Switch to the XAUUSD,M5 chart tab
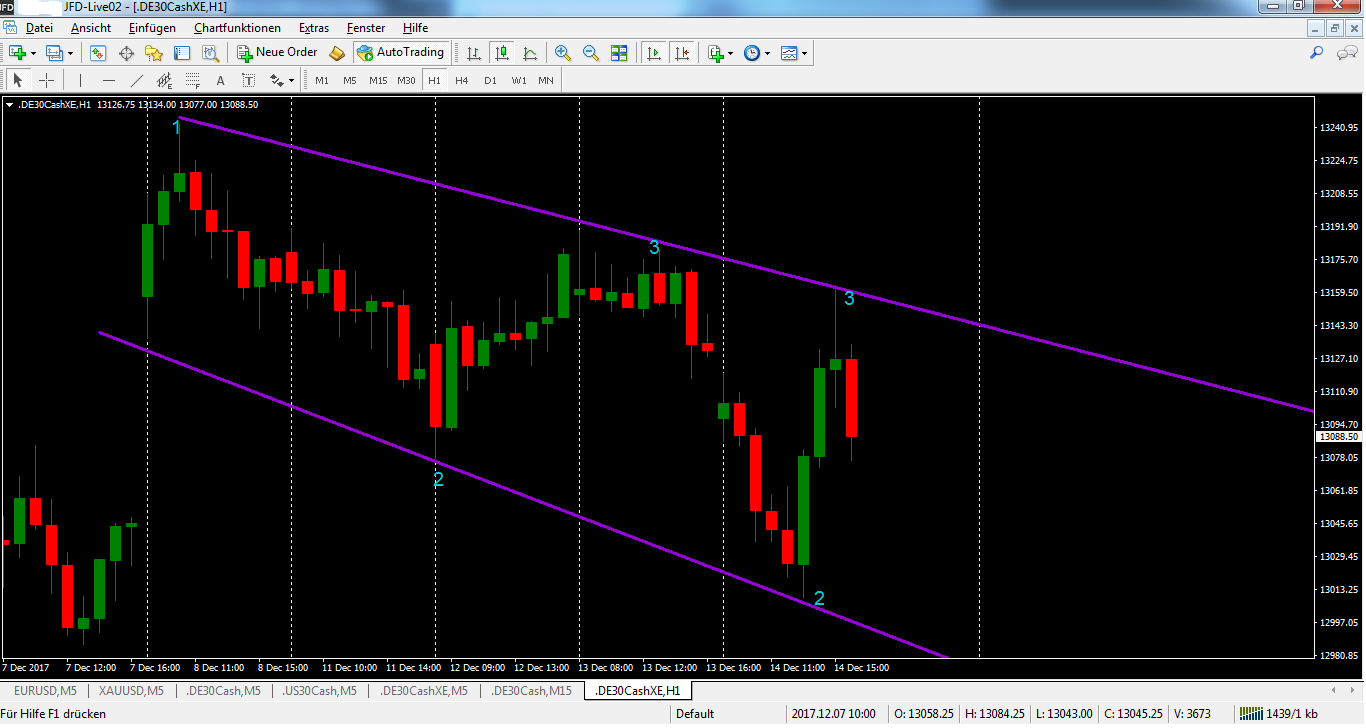The height and width of the screenshot is (728, 1366). pos(130,691)
